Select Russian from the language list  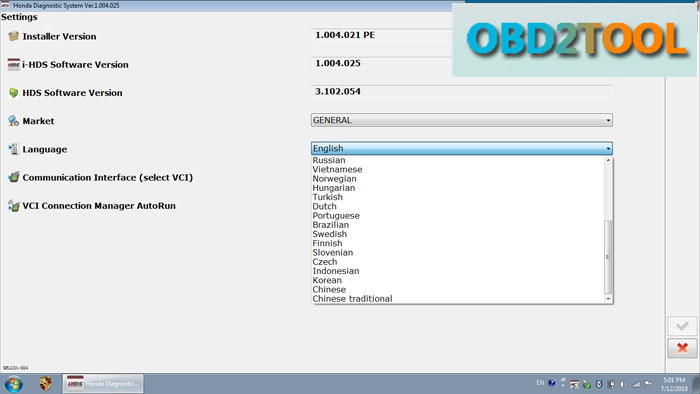click(329, 160)
